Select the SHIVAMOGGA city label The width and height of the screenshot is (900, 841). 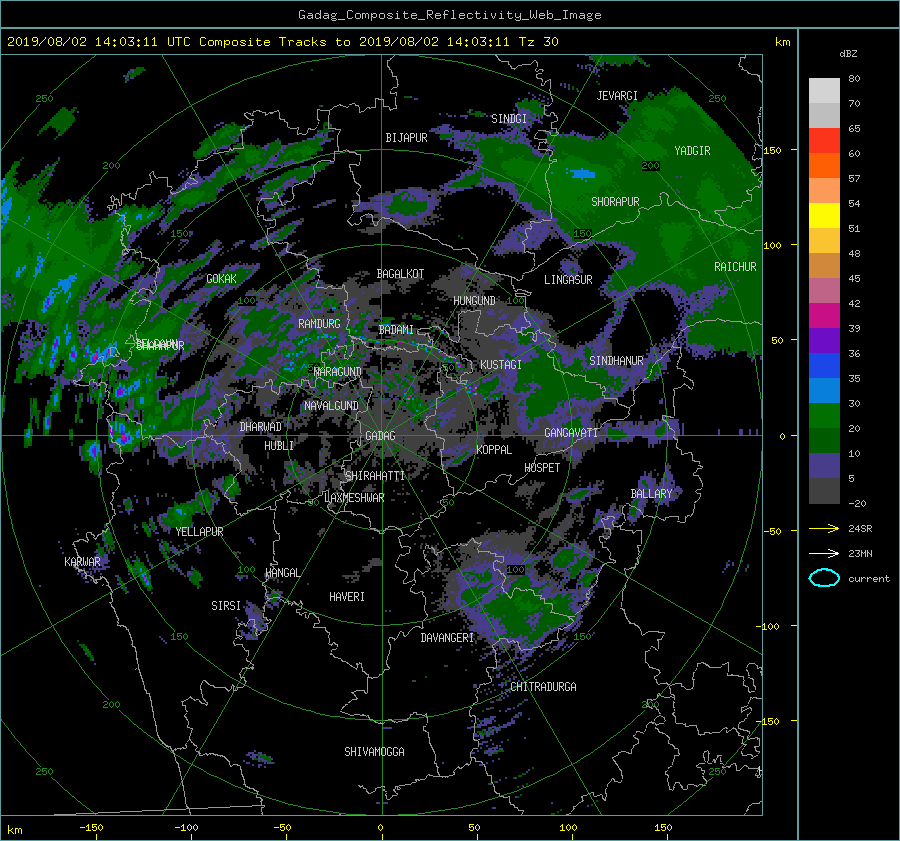point(374,752)
